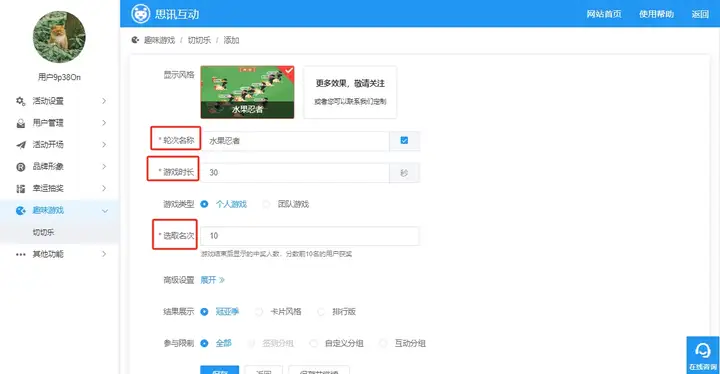This screenshot has width=720, height=374.
Task: Click the 返回 link in the header
Action: click(x=700, y=14)
